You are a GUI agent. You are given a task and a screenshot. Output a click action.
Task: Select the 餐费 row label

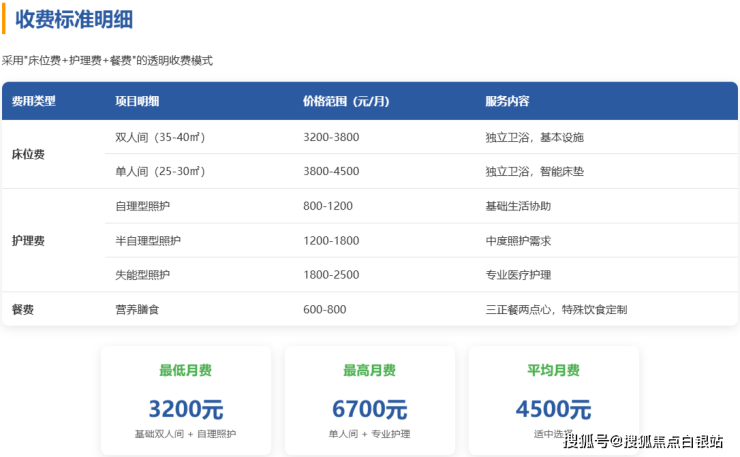click(23, 310)
